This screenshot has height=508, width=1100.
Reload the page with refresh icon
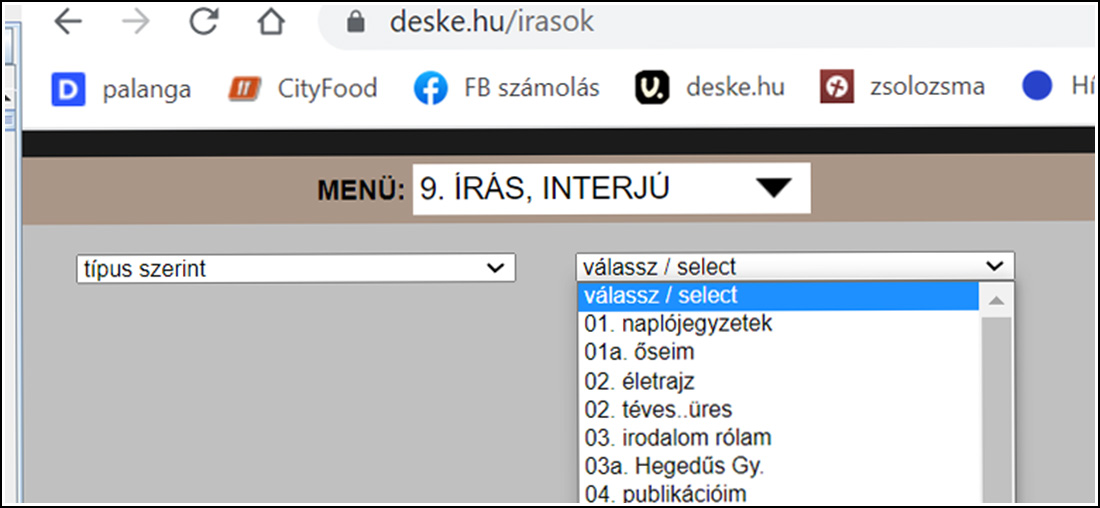coord(203,22)
